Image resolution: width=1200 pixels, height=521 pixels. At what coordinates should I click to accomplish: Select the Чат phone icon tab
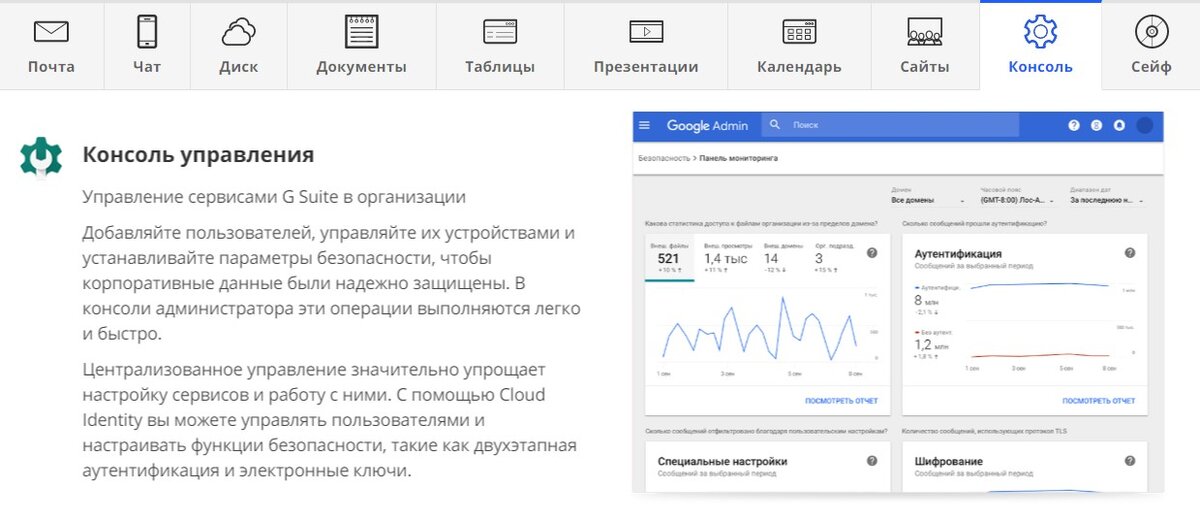(147, 46)
